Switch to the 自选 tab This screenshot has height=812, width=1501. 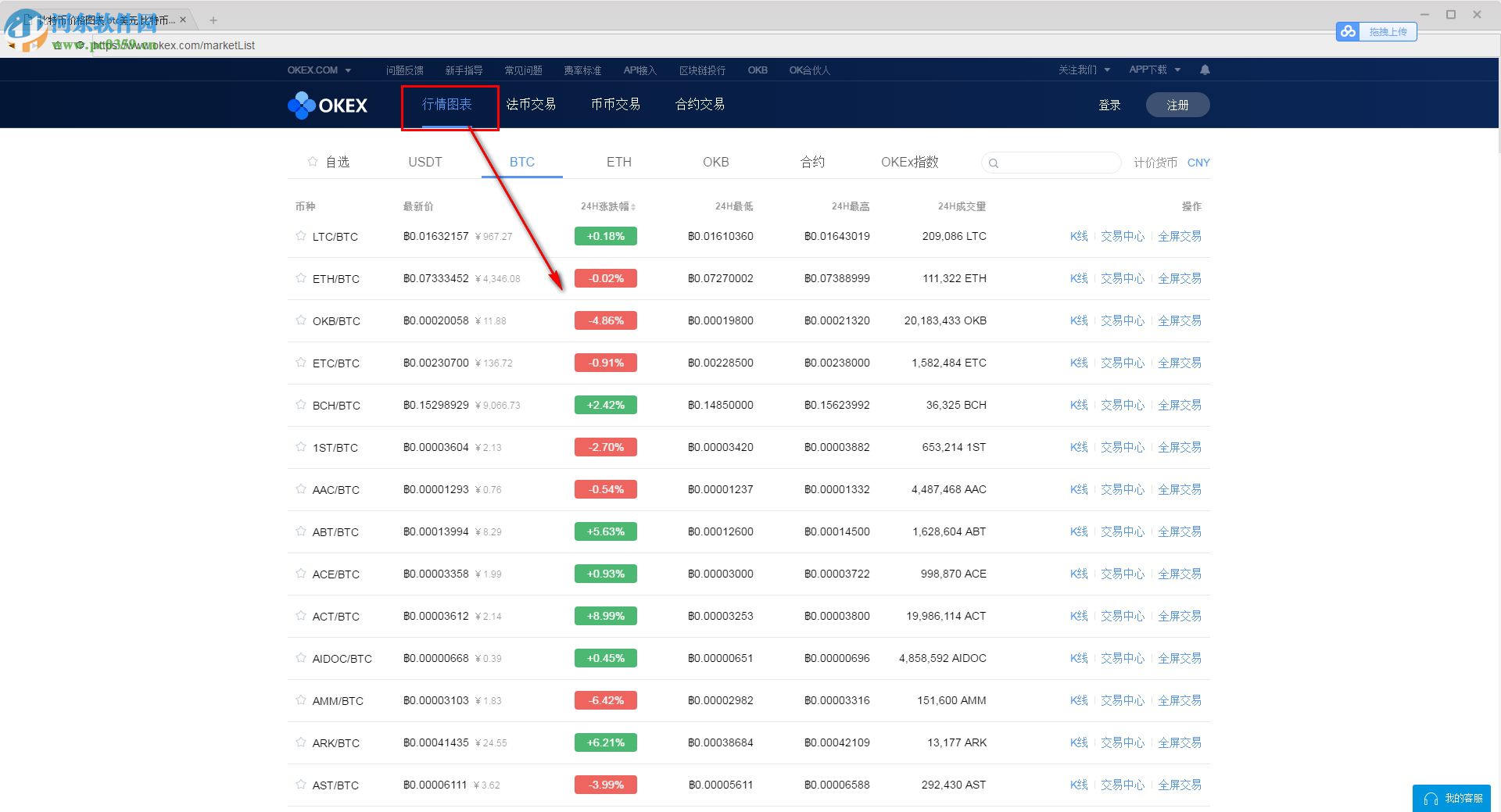328,163
